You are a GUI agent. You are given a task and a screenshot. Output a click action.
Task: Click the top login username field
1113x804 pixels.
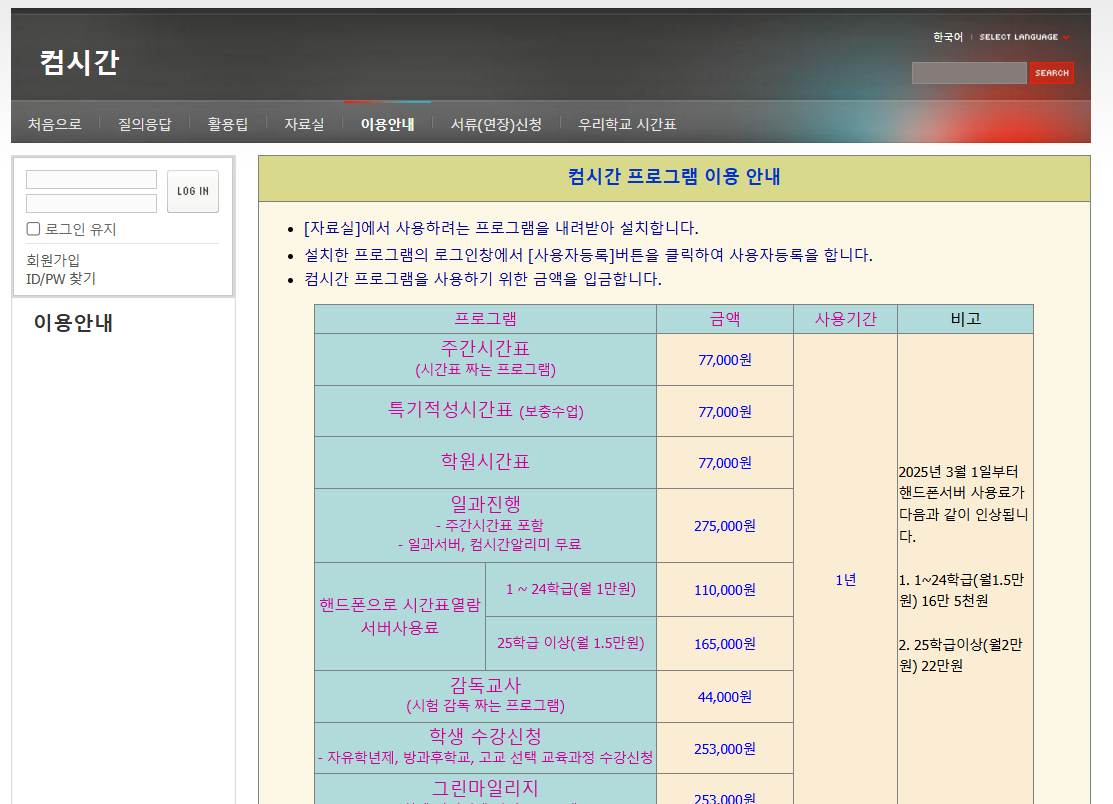coord(91,179)
